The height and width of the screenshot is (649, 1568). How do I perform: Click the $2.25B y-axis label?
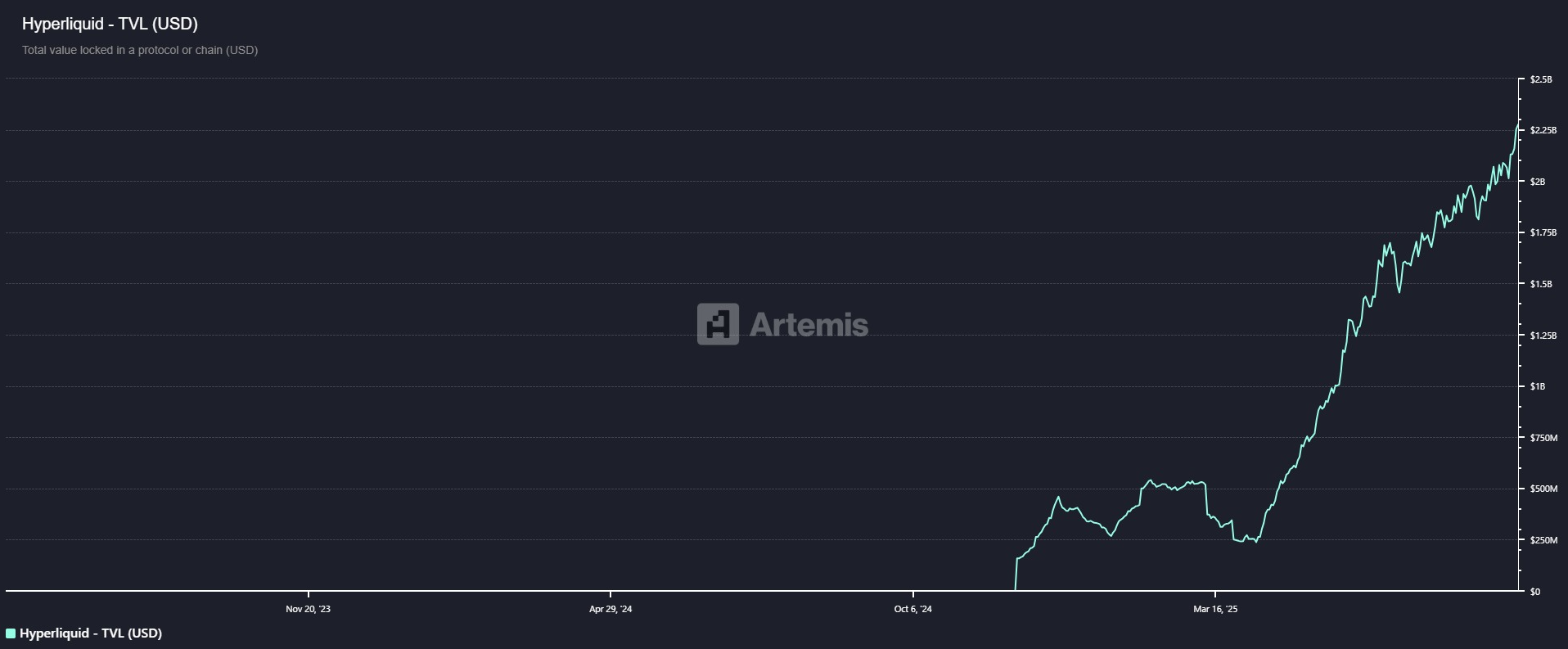click(x=1543, y=130)
